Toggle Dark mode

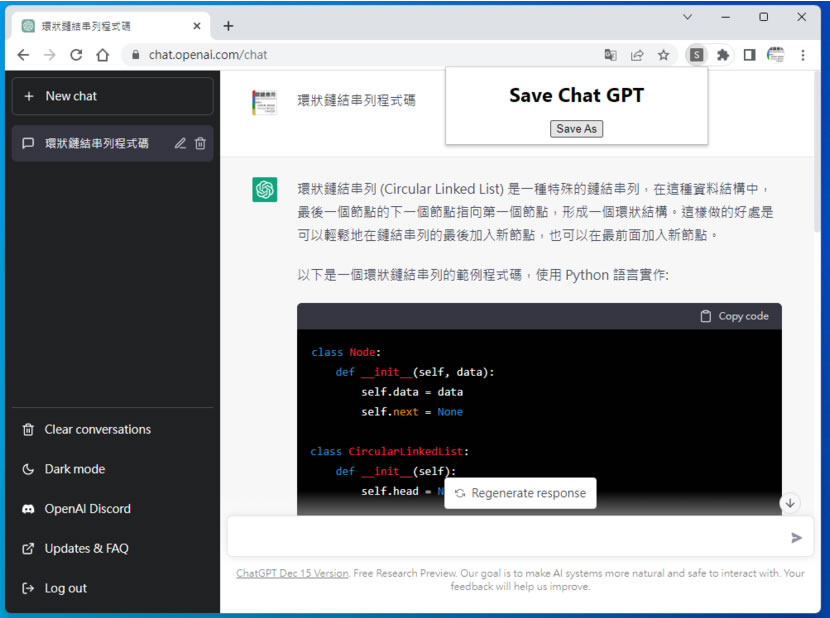point(113,469)
